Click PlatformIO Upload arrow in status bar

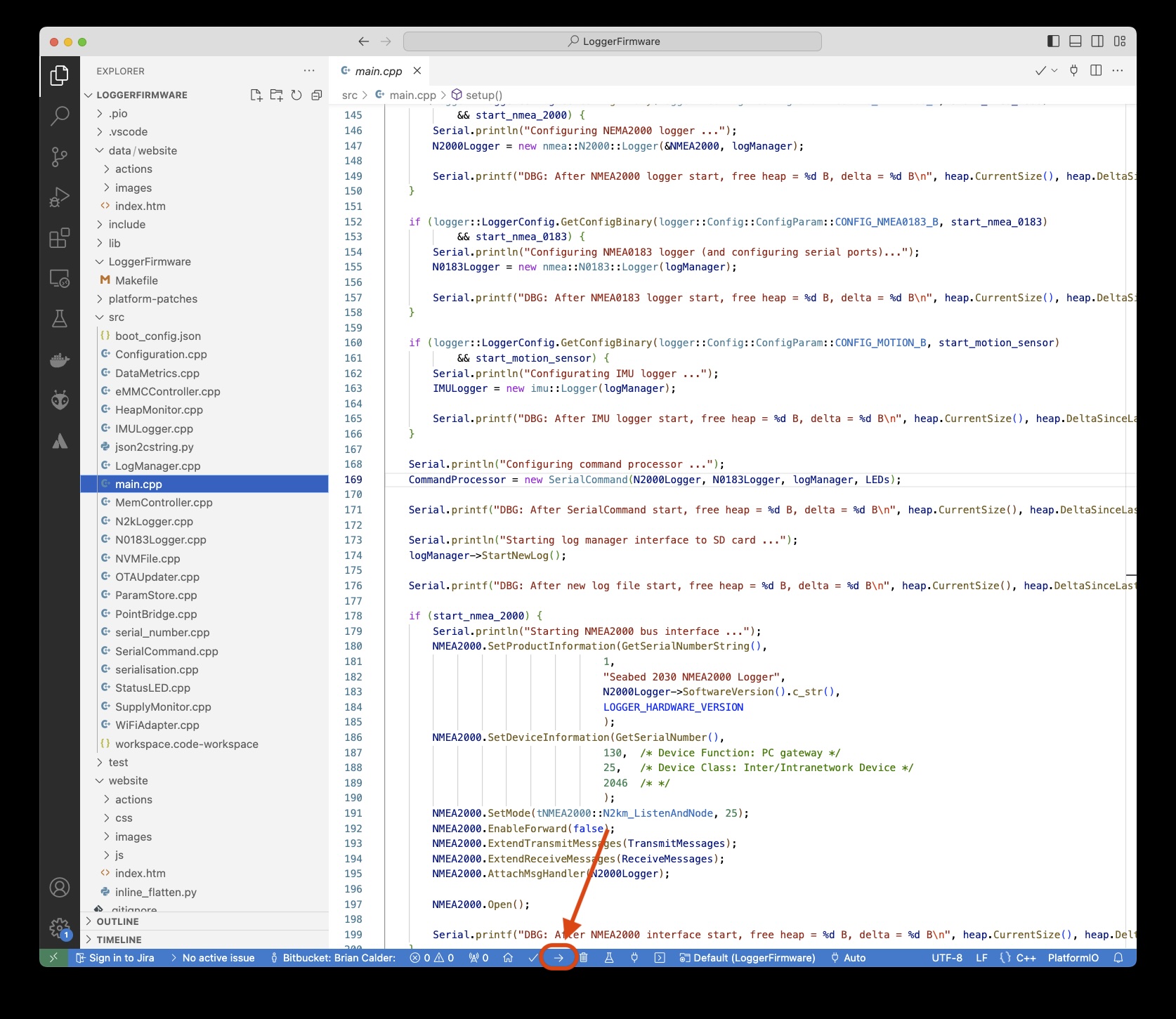[559, 958]
